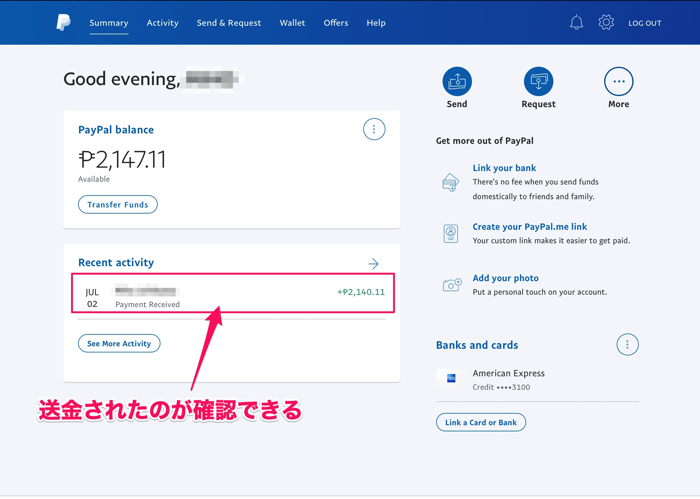Click the Link a Card or Bank button

pyautogui.click(x=481, y=422)
